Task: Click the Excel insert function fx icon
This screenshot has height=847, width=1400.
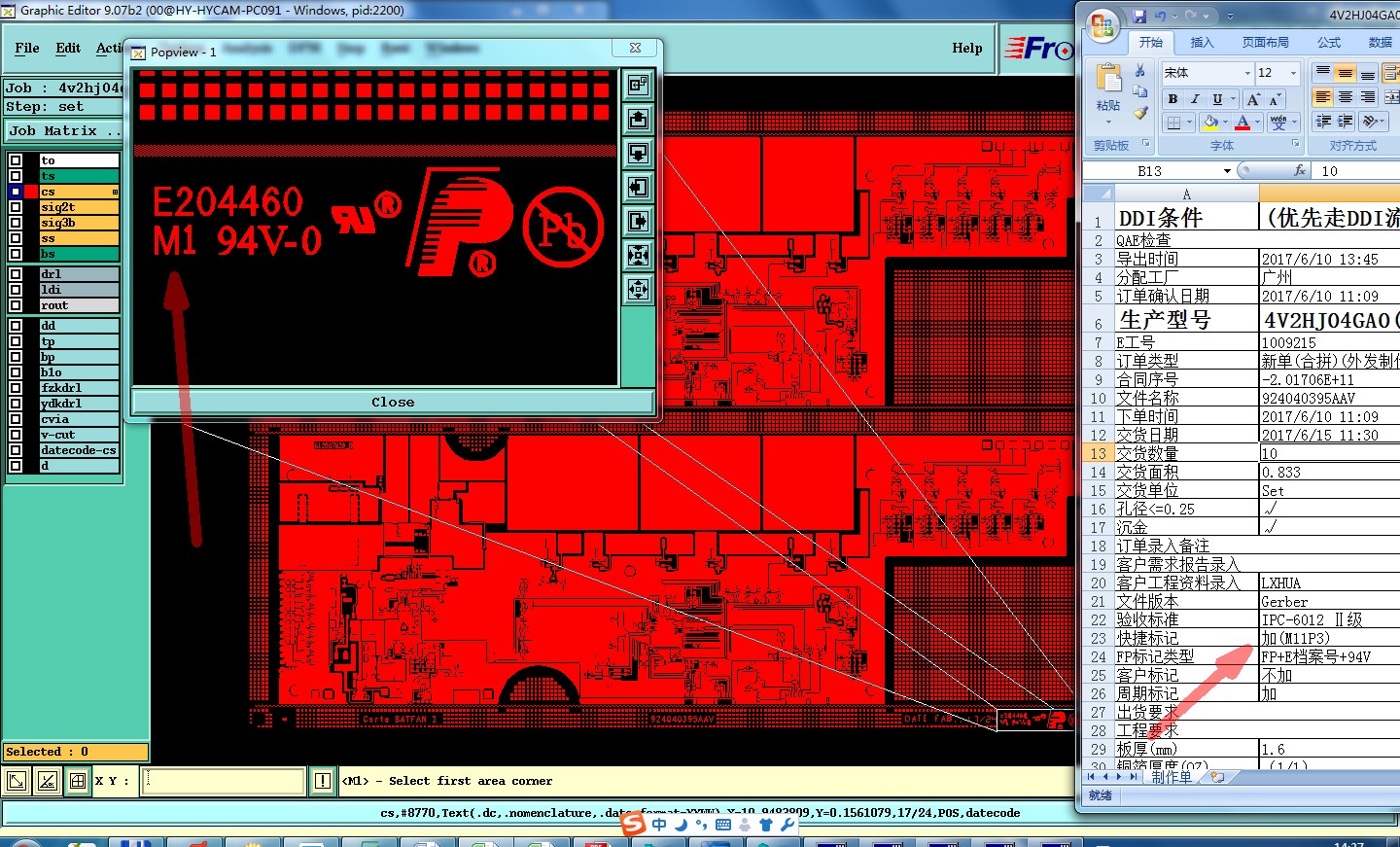Action: point(1300,170)
